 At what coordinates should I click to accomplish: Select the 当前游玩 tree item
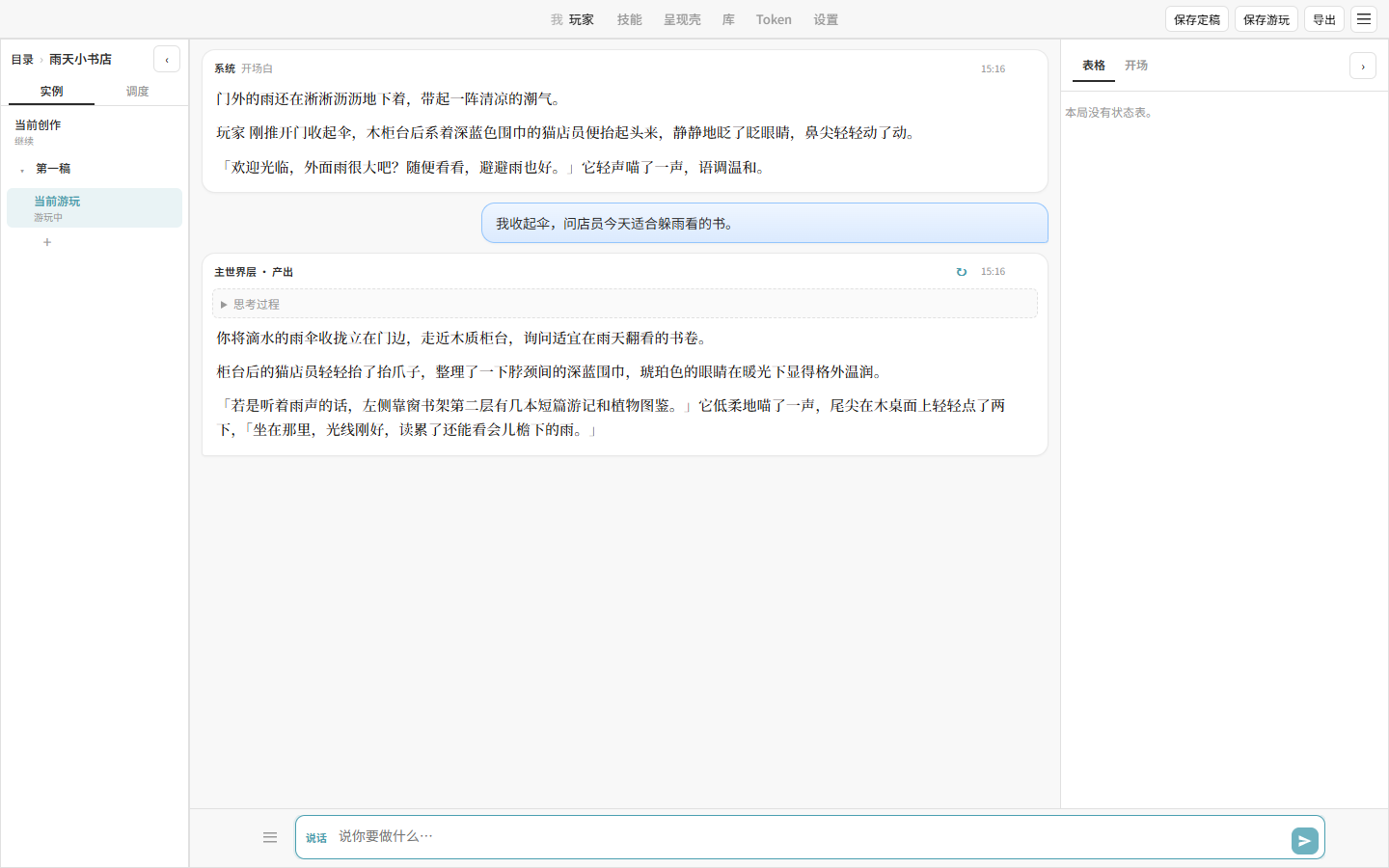click(95, 208)
